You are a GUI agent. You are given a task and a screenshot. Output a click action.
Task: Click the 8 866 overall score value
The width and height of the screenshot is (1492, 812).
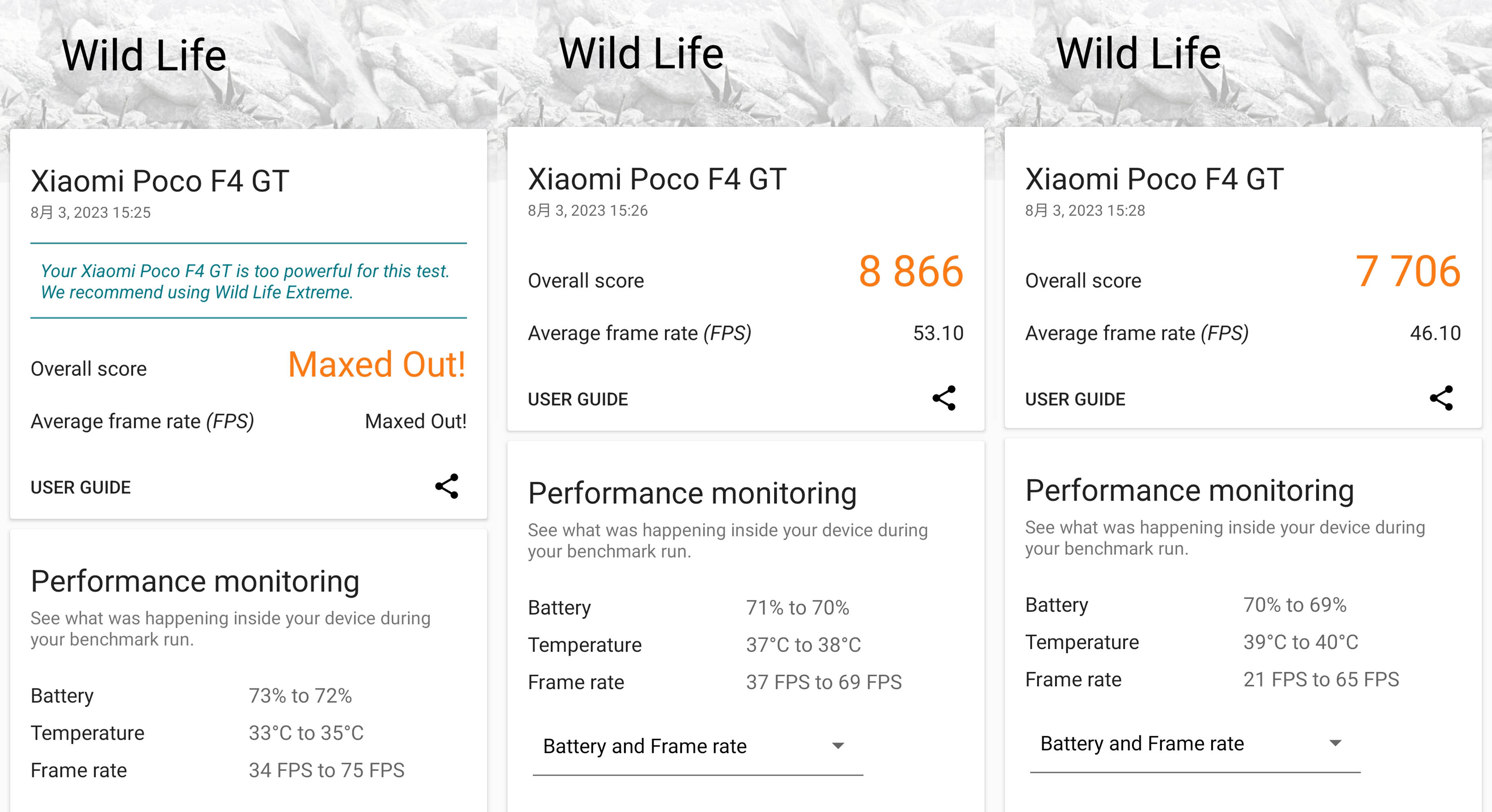pos(911,271)
